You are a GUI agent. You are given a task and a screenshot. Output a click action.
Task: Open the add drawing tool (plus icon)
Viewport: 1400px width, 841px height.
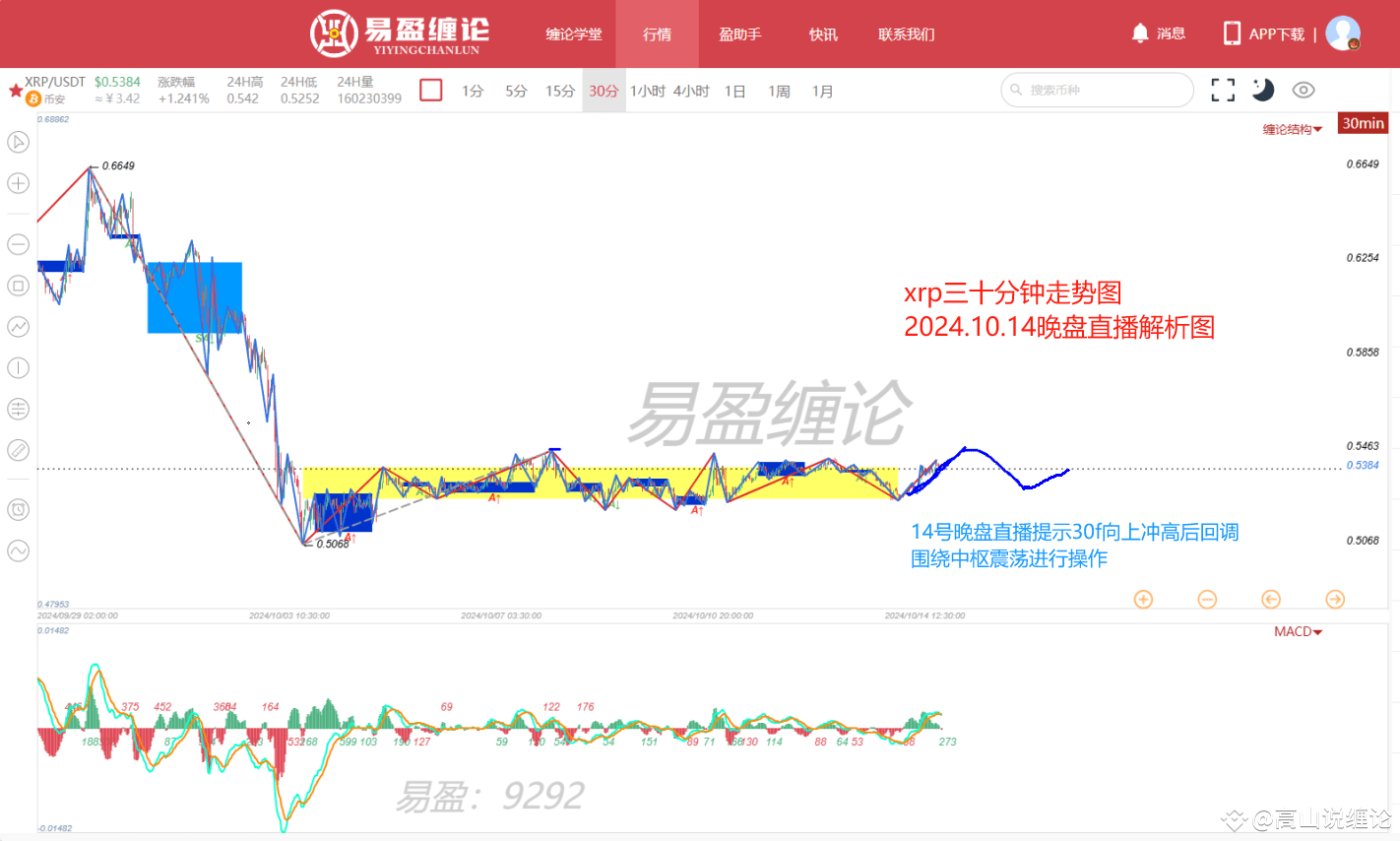pos(18,183)
